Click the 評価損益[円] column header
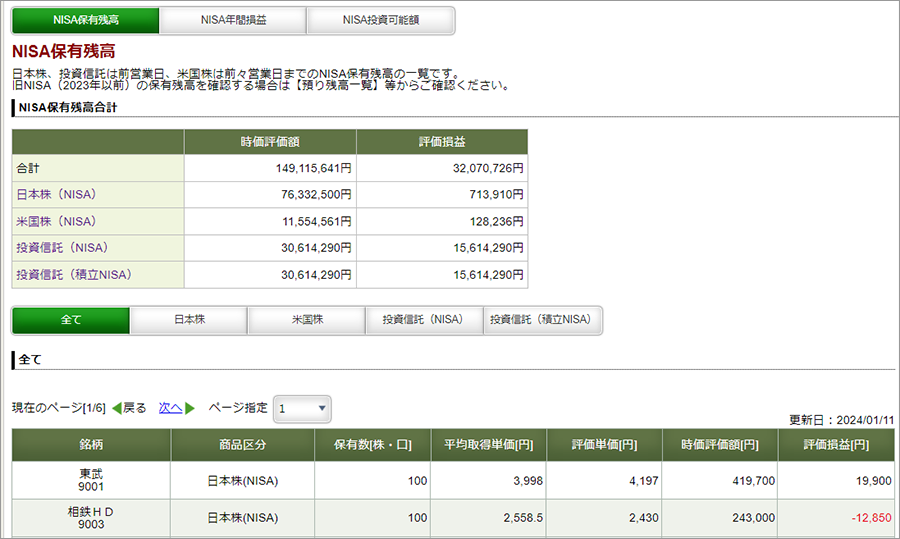900x539 pixels. (x=836, y=445)
